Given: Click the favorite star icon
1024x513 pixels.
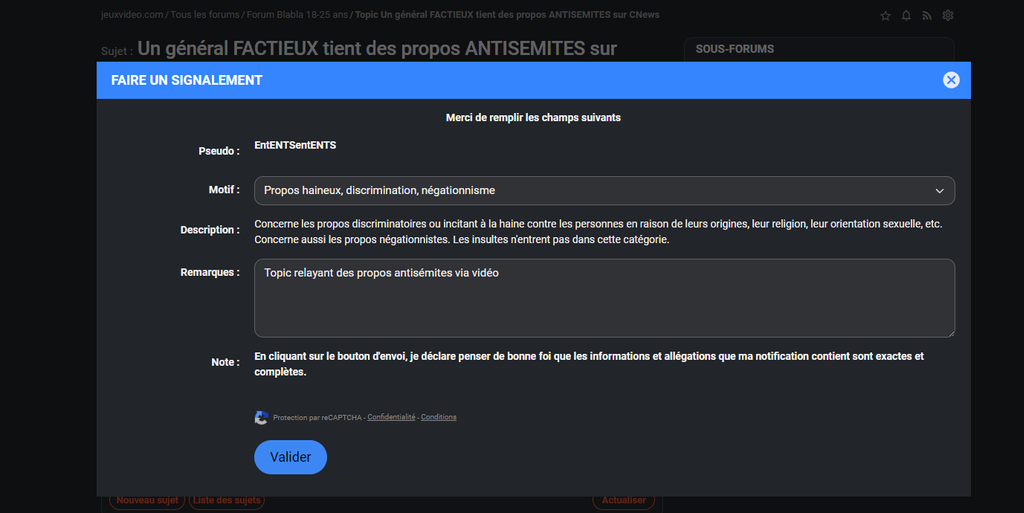Looking at the screenshot, I should [x=885, y=16].
